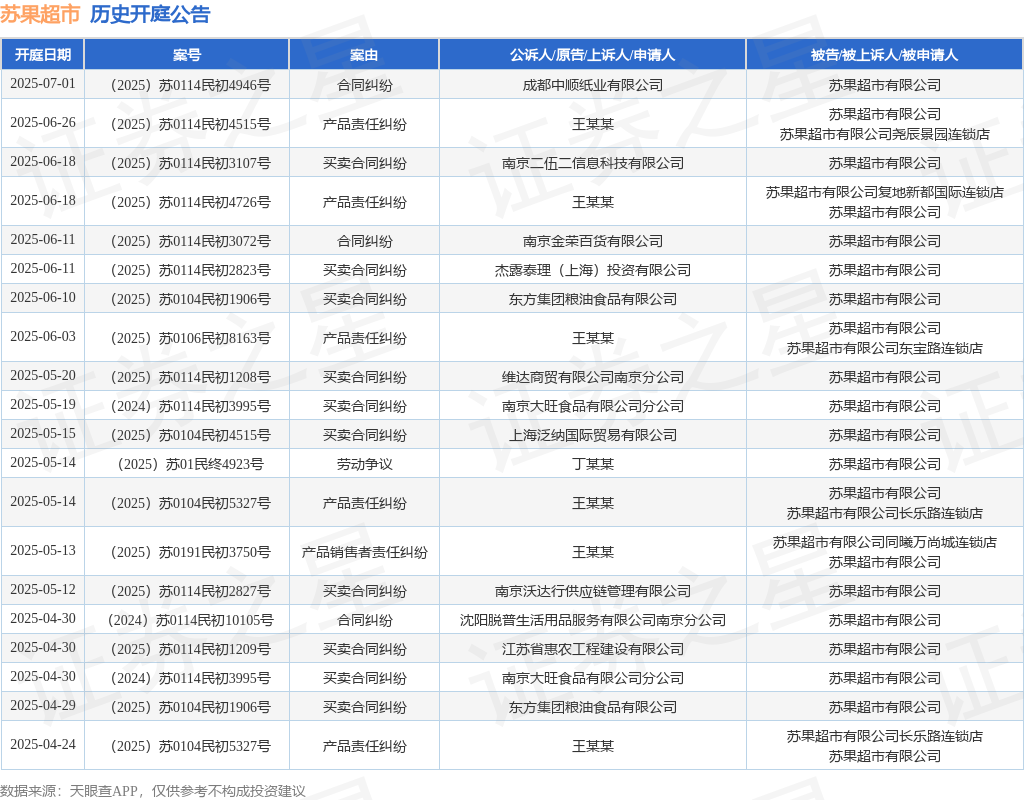Select the 历史开庭公告 heading
This screenshot has height=800, width=1024.
tap(150, 14)
